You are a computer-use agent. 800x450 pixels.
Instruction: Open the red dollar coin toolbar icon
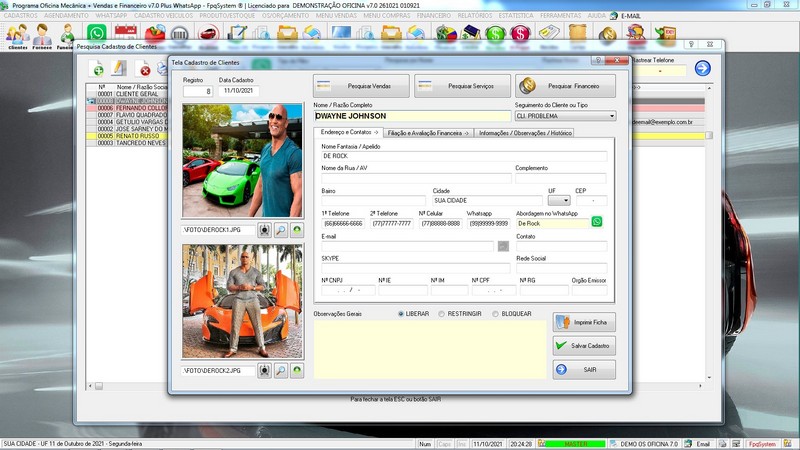(520, 34)
